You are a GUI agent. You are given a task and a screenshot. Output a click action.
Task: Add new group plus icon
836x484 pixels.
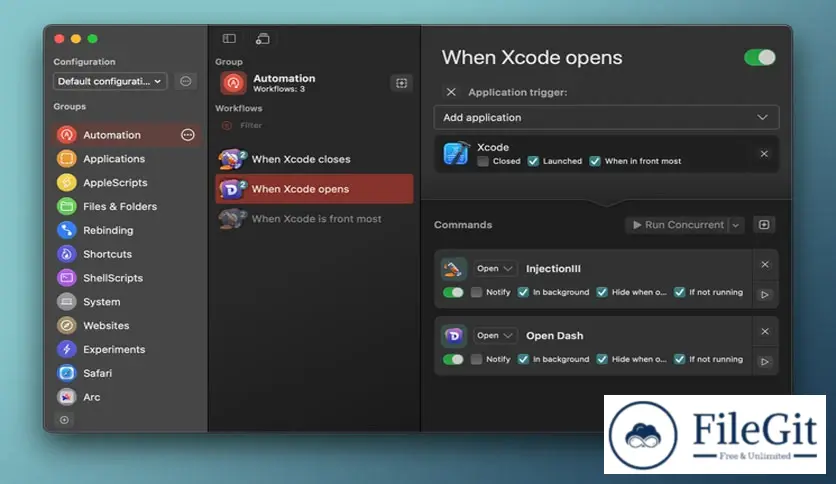64,420
